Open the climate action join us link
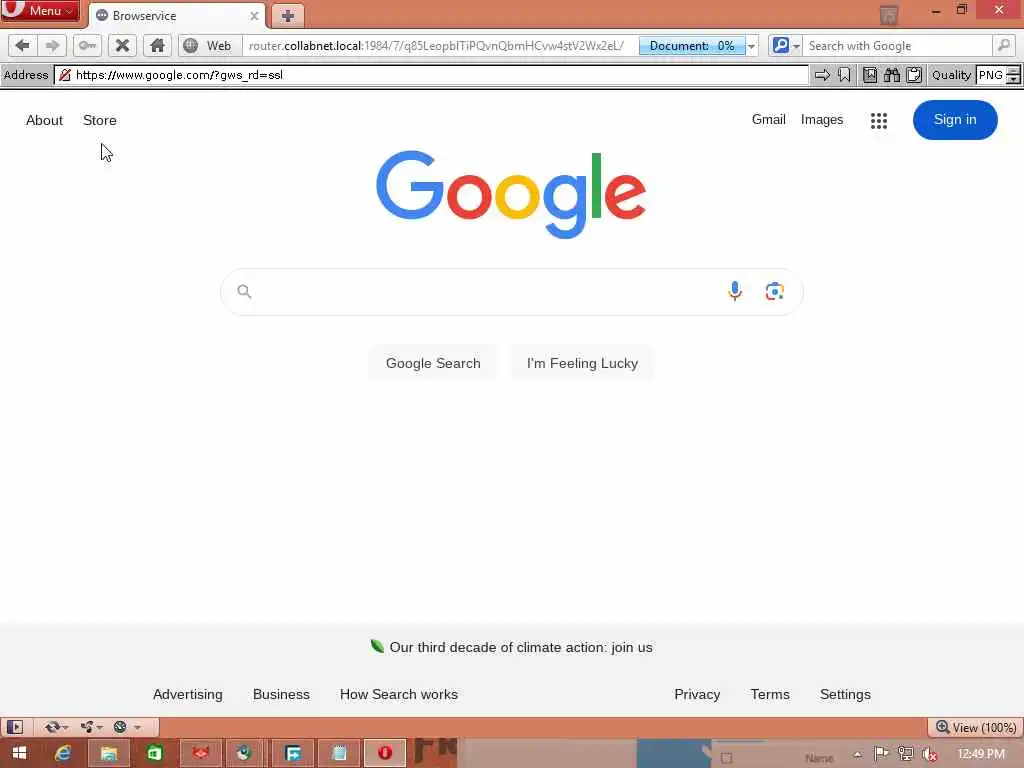 [x=520, y=647]
